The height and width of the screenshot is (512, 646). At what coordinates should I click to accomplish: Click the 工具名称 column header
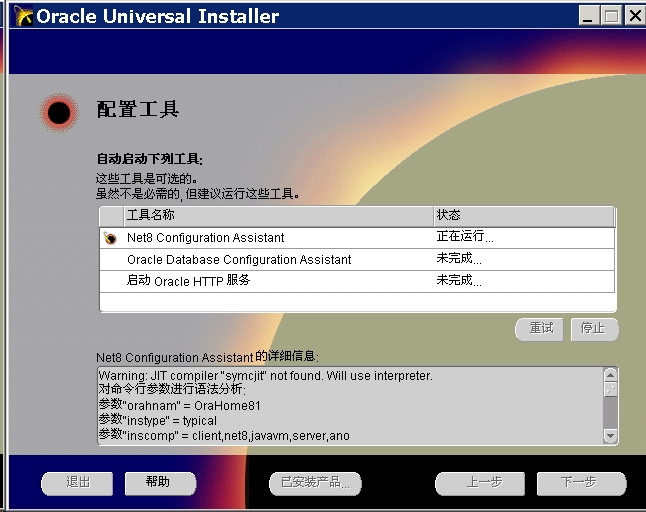pos(279,215)
